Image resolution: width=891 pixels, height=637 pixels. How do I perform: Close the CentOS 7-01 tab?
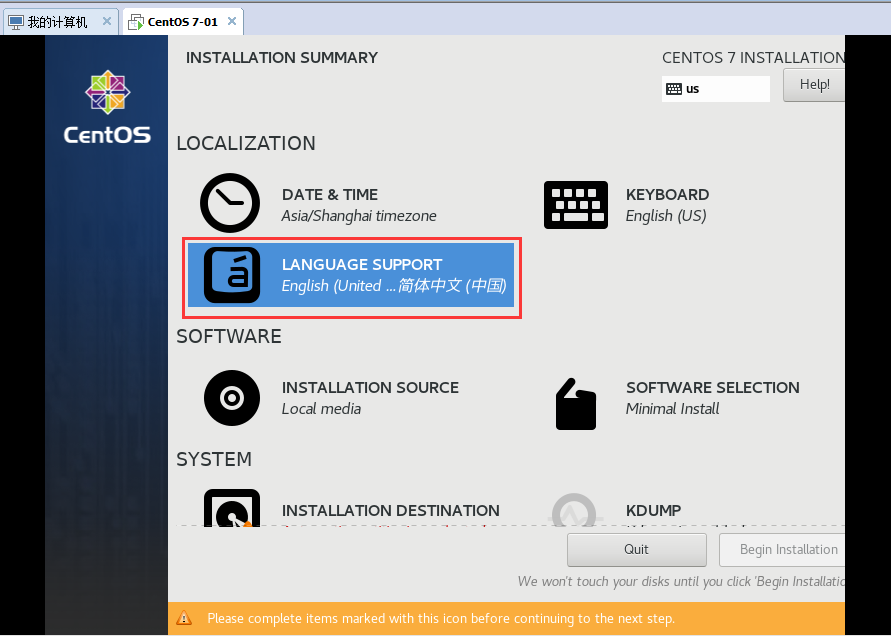(x=232, y=22)
